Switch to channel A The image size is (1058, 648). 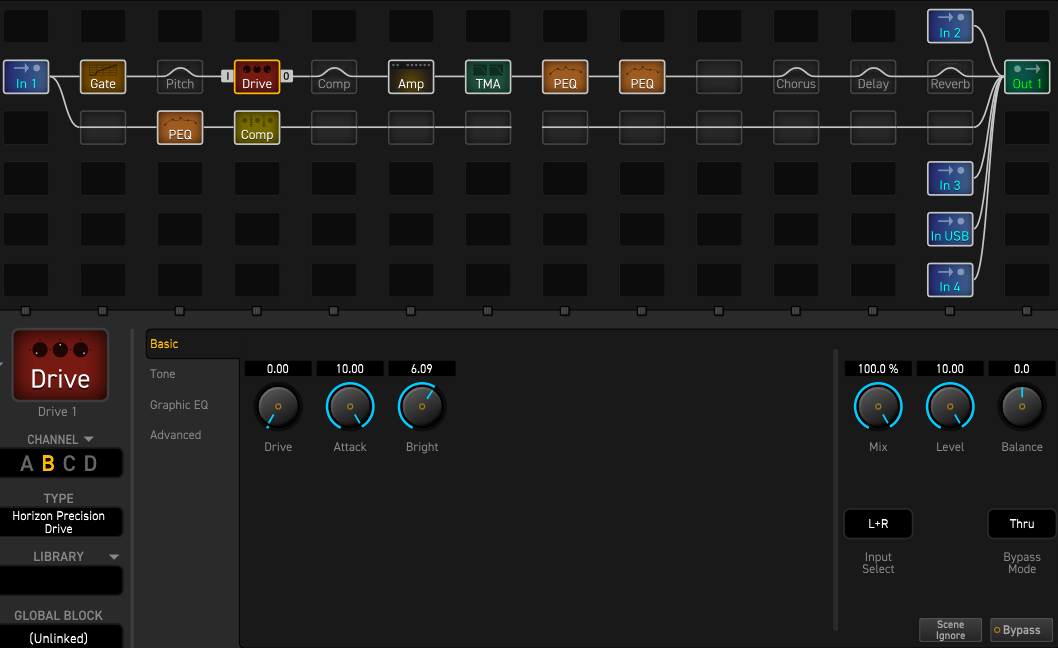point(26,464)
